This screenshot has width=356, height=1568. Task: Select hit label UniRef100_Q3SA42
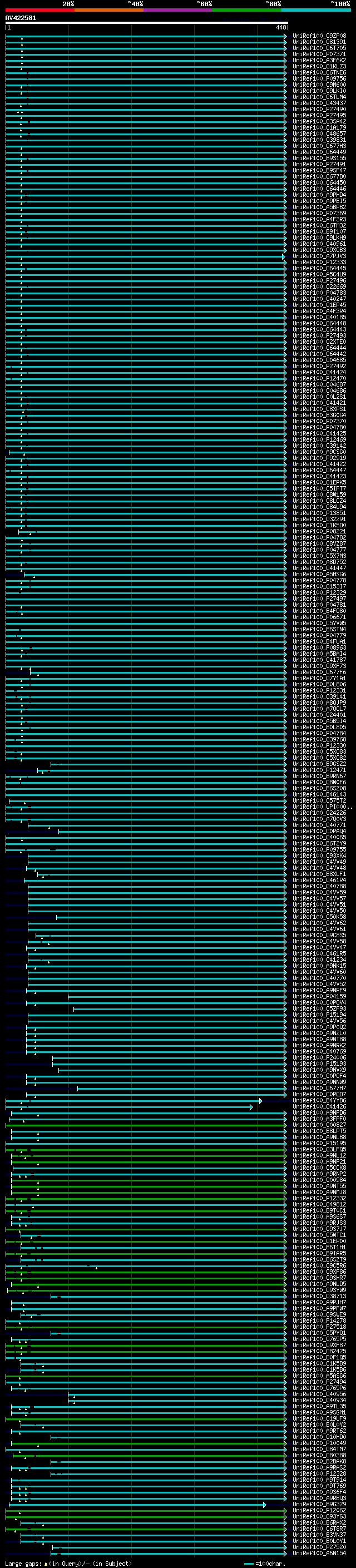[319, 121]
